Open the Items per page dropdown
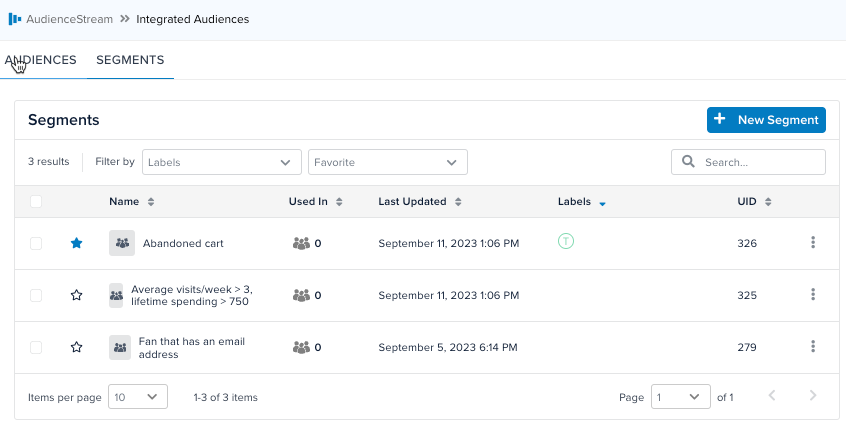 137,397
